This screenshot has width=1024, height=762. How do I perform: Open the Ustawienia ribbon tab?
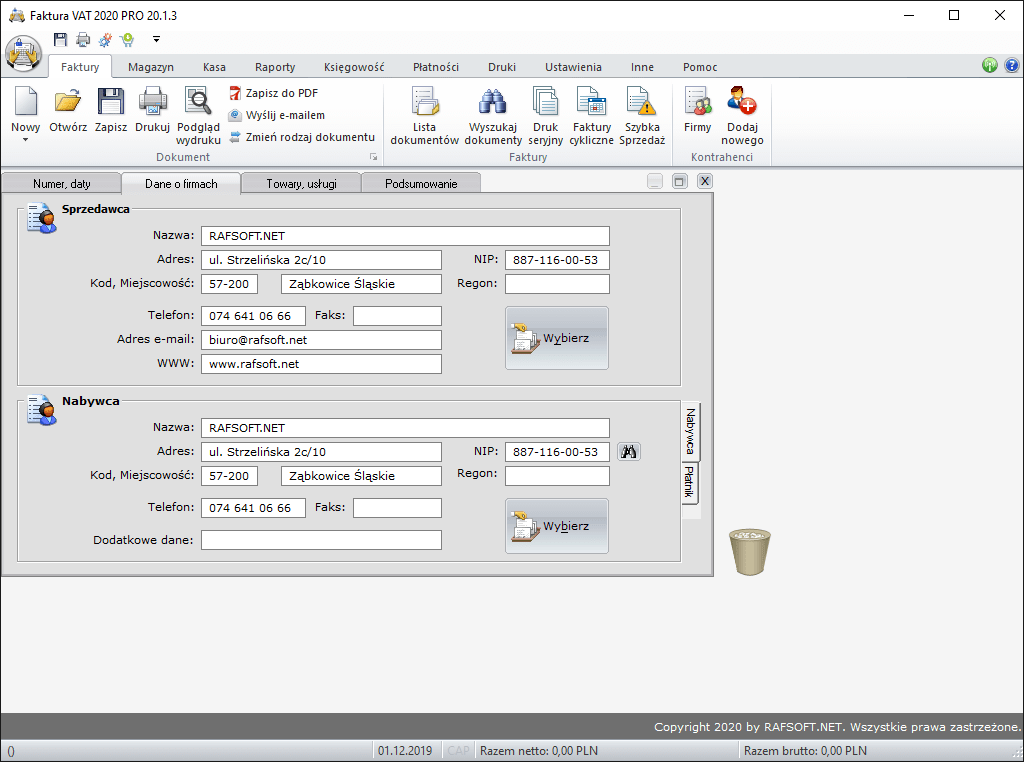point(573,67)
